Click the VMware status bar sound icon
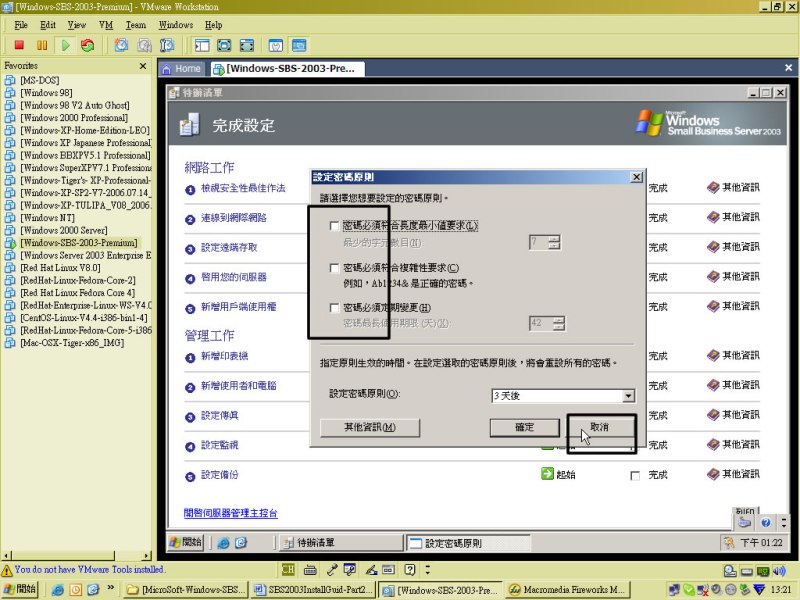This screenshot has width=800, height=600. point(779,571)
